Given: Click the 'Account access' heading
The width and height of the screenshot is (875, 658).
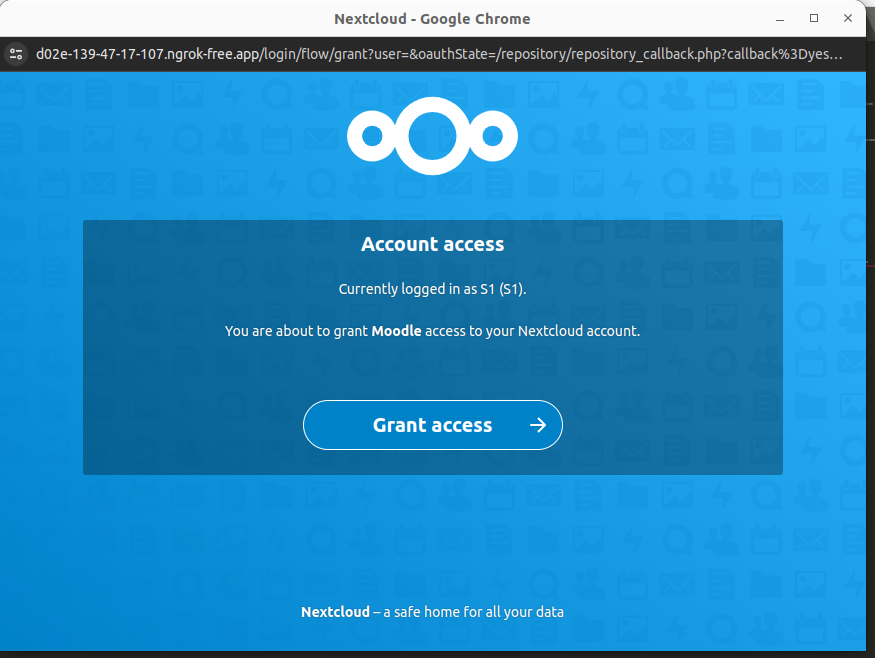Looking at the screenshot, I should coord(432,244).
